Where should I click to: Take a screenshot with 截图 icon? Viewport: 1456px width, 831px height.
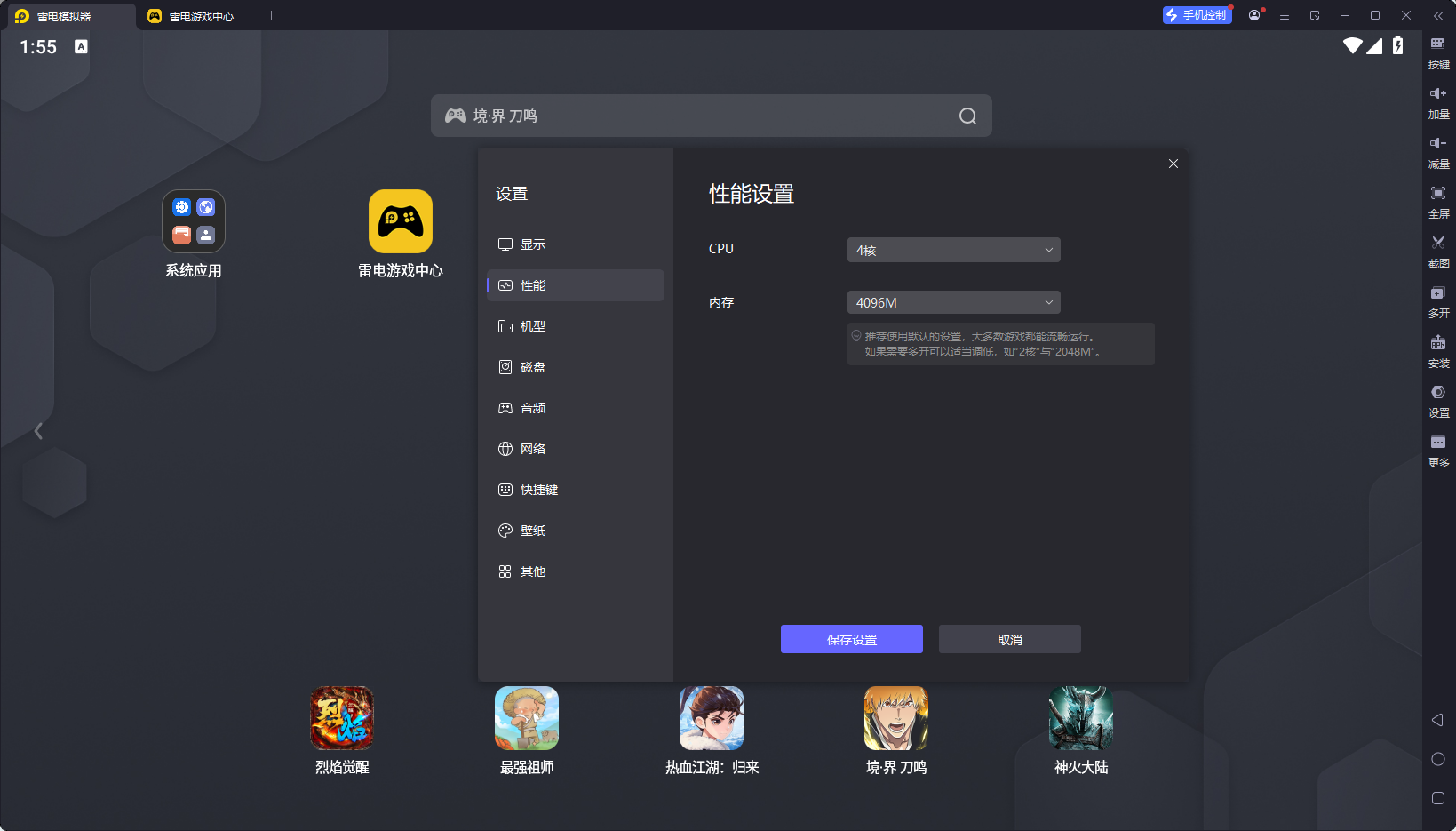coord(1437,251)
